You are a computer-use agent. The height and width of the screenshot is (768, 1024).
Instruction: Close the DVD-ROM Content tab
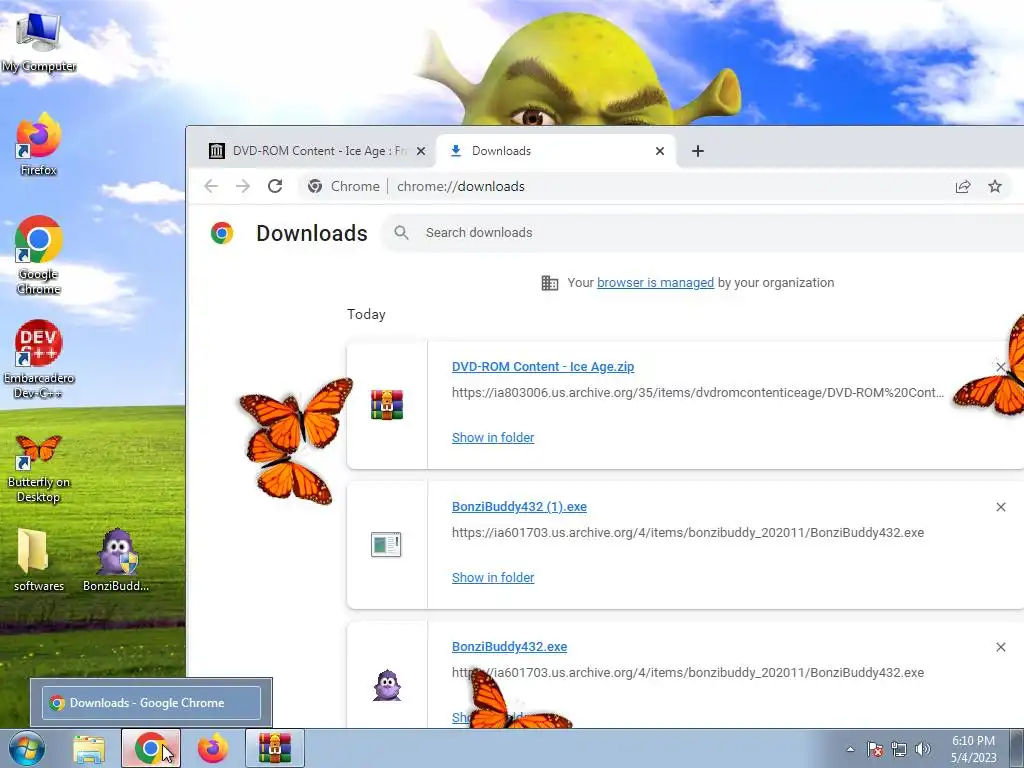click(421, 151)
